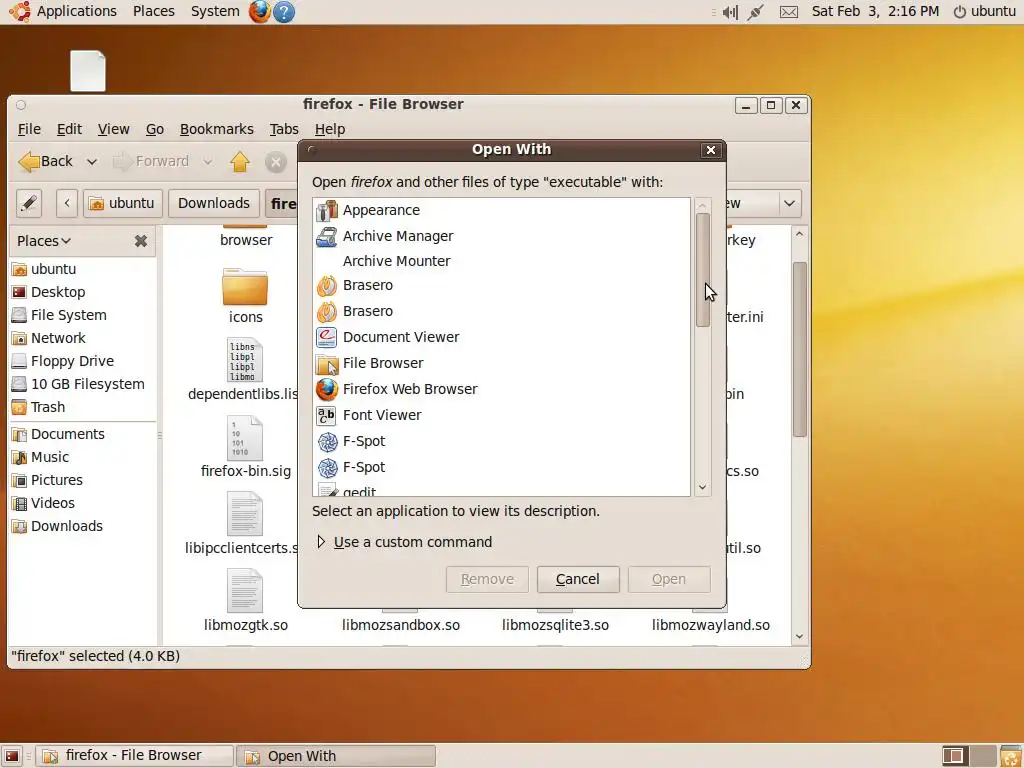Click the file view vertical scrollbar thumb
Screen dimensions: 1024x768
coord(799,349)
